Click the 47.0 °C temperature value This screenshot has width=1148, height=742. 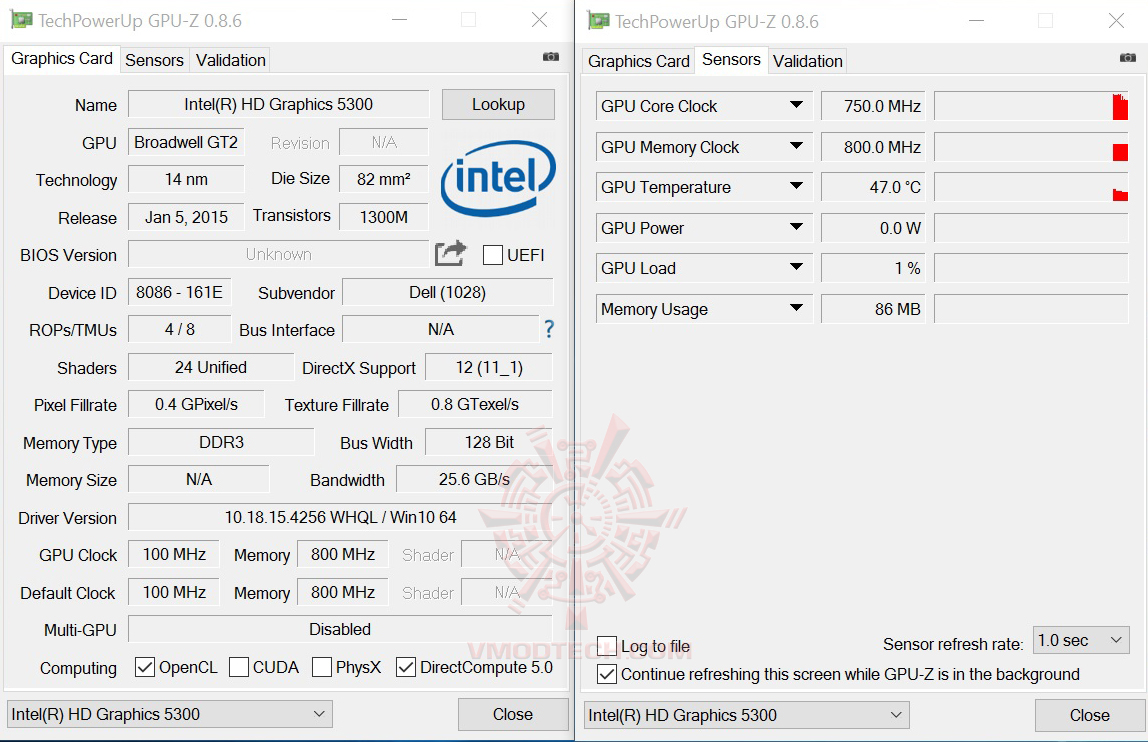click(x=873, y=188)
